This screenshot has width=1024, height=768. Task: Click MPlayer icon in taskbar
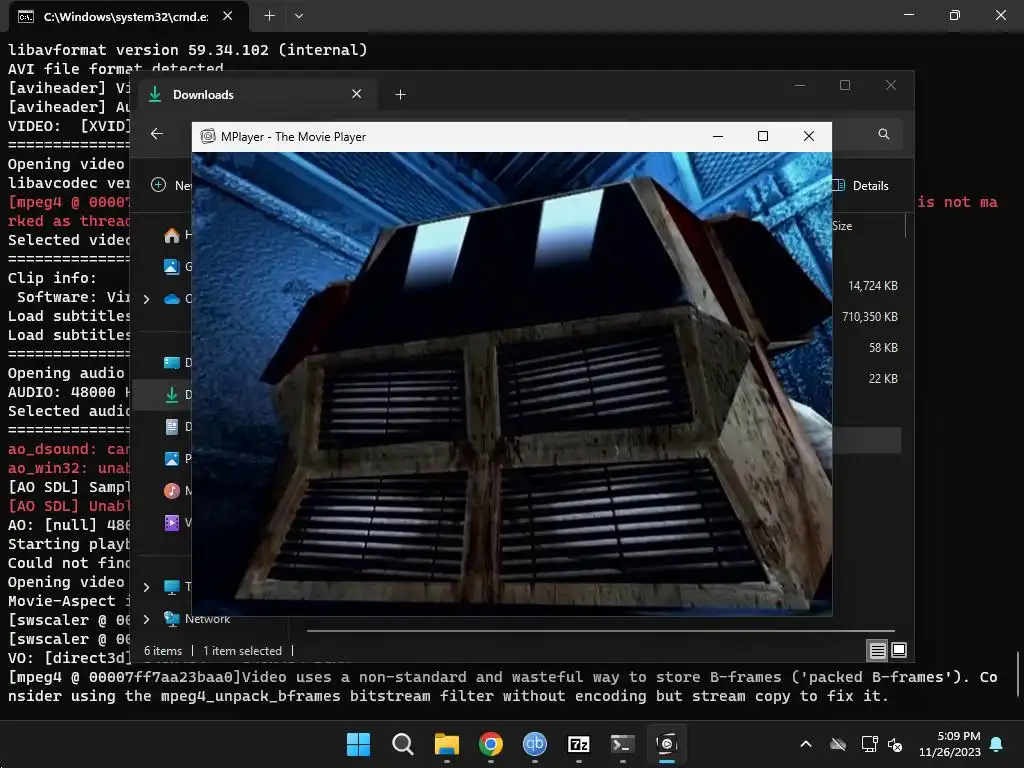coord(667,744)
